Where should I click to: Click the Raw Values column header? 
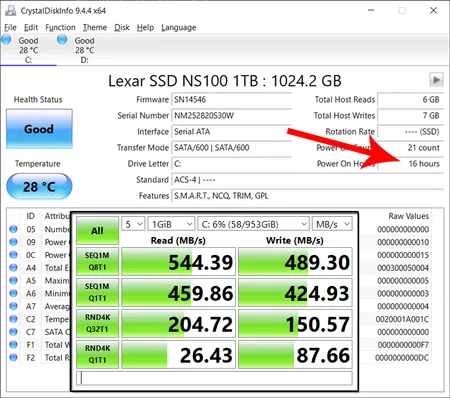coord(409,216)
